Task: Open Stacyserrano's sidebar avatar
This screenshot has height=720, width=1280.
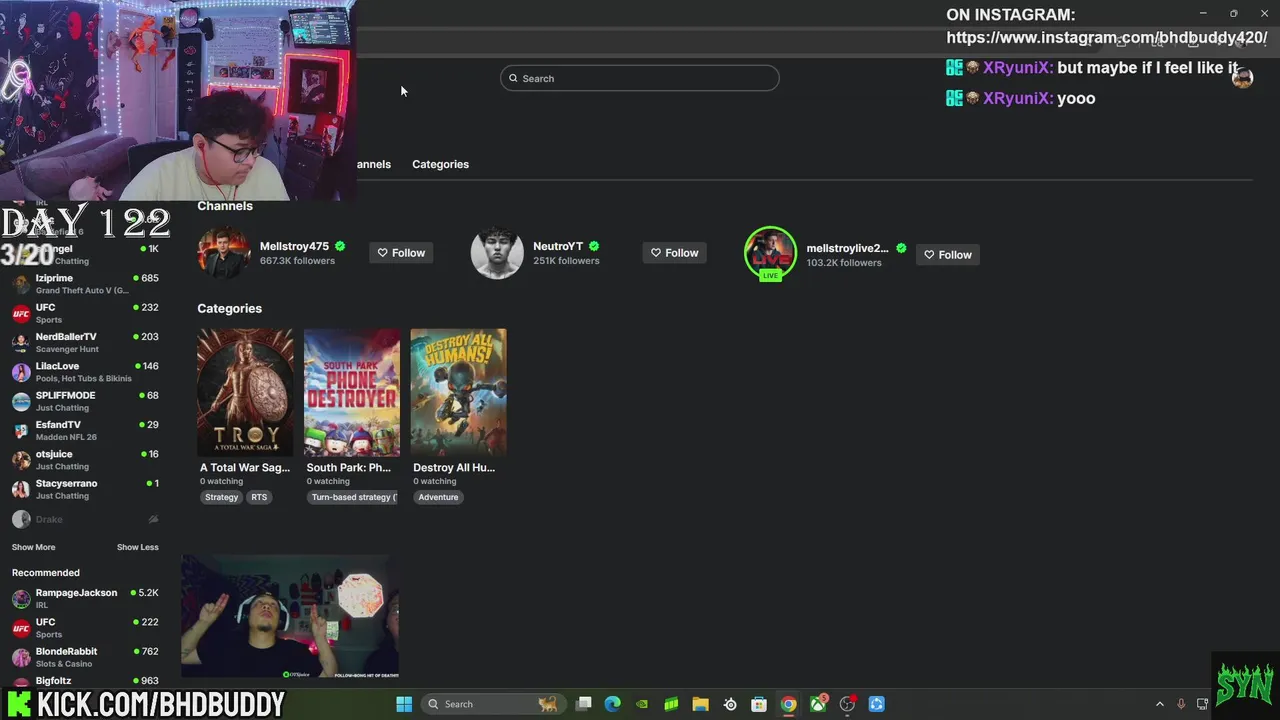Action: coord(21,489)
